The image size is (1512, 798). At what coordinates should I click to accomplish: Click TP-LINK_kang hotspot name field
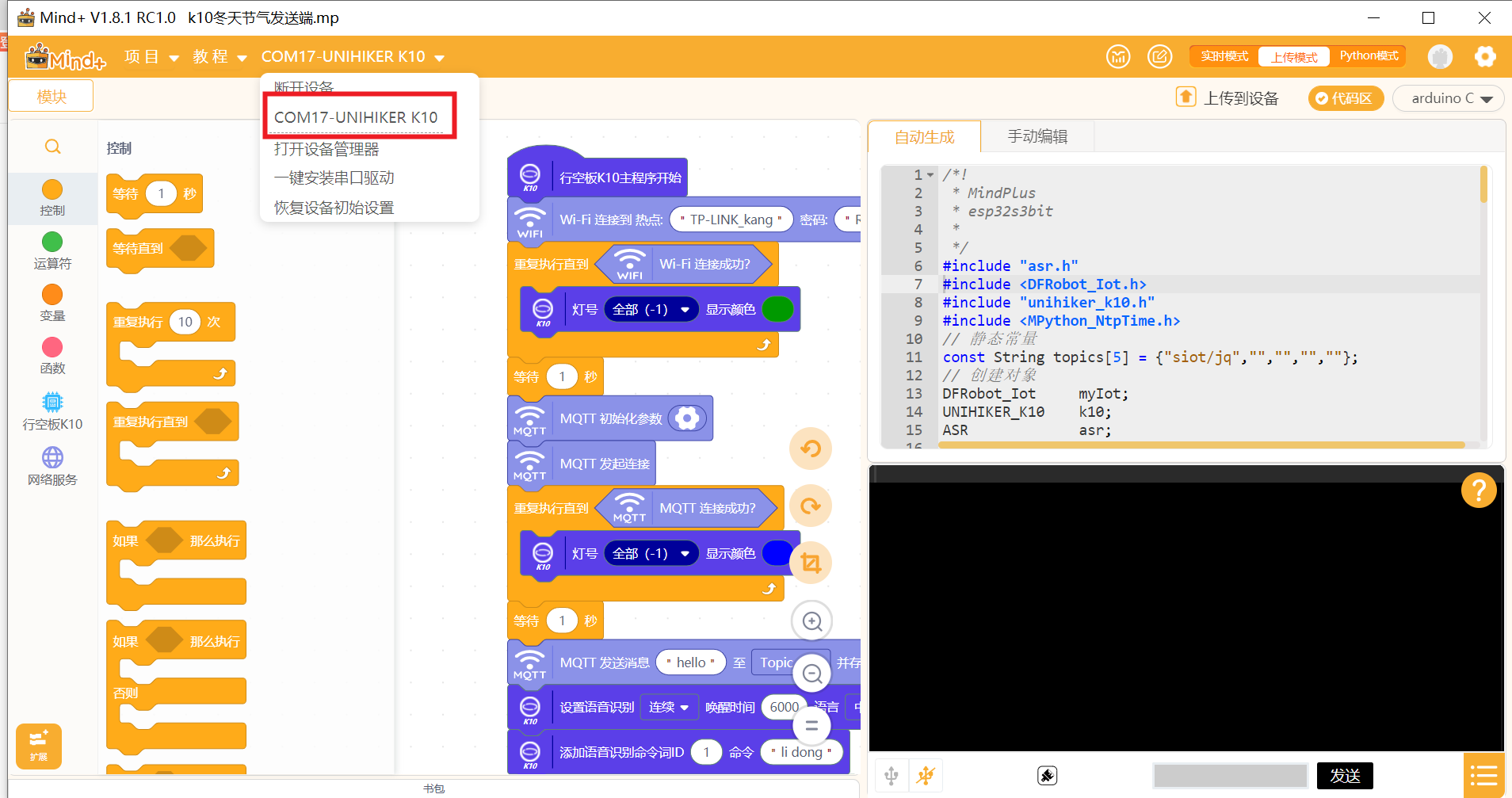point(731,220)
